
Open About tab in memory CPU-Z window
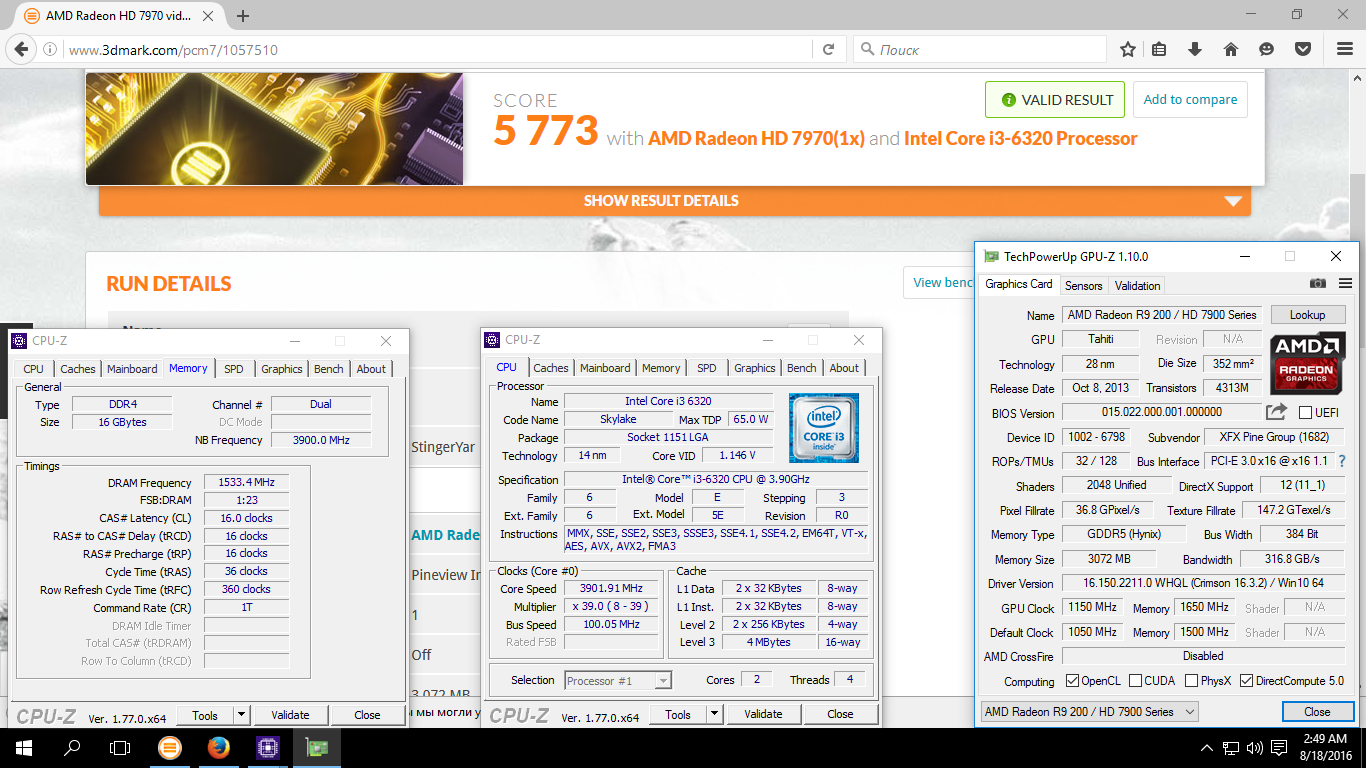(x=371, y=369)
